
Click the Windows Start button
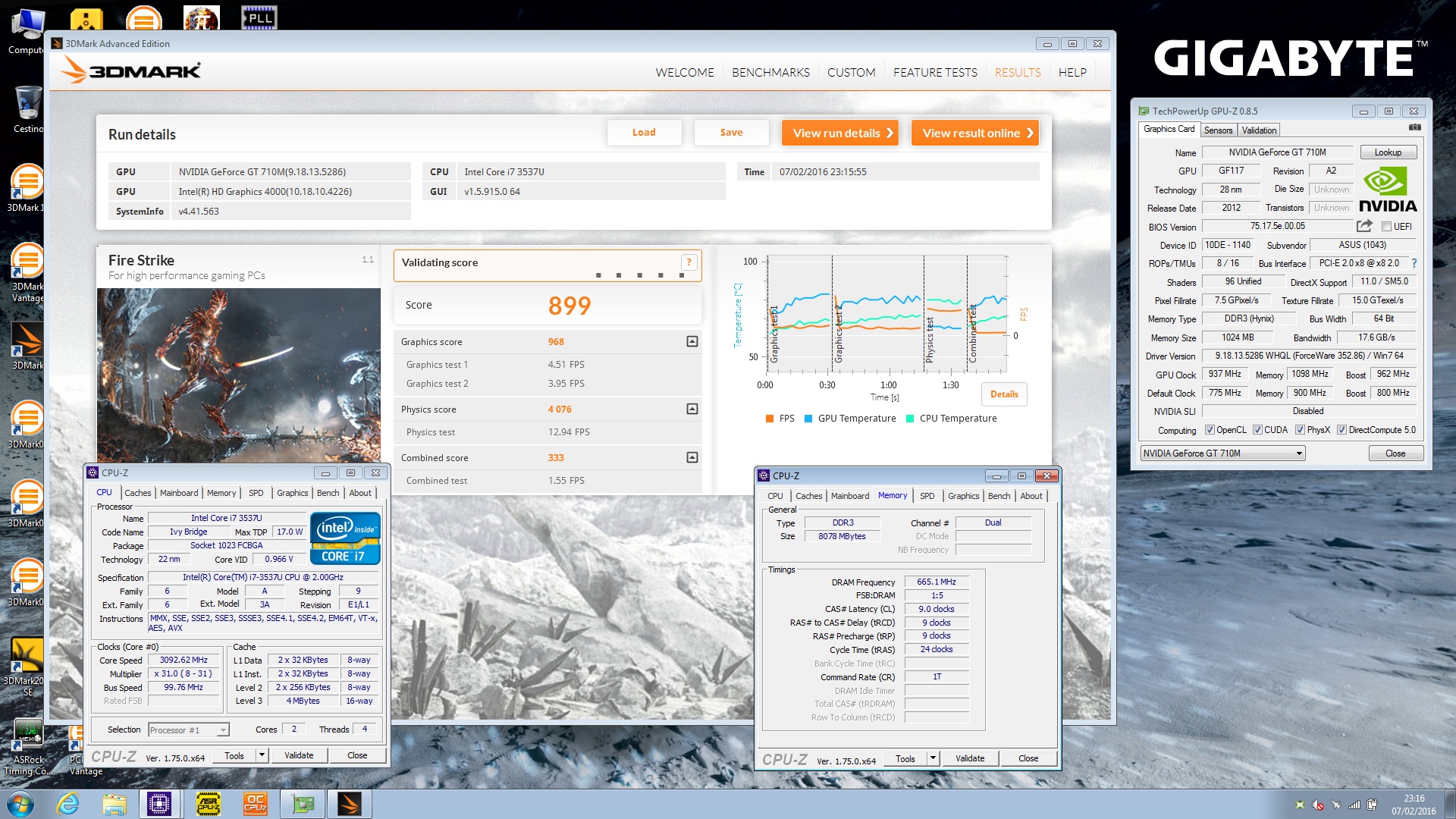(20, 804)
